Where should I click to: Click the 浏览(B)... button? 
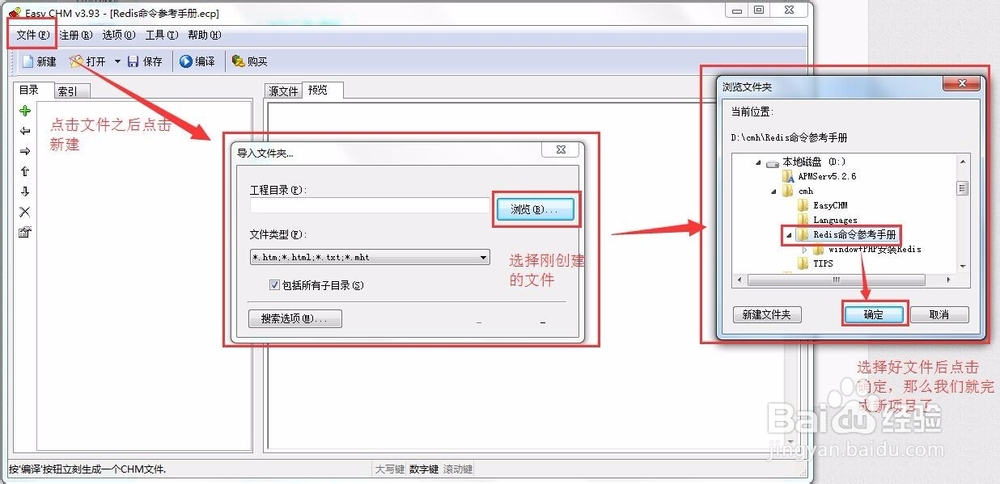[534, 209]
